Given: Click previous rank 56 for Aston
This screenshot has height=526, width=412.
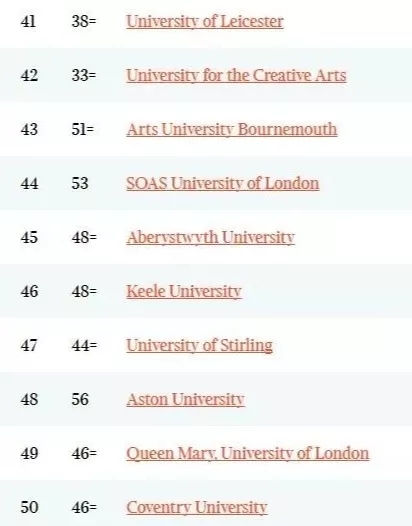Looking at the screenshot, I should pos(80,399).
